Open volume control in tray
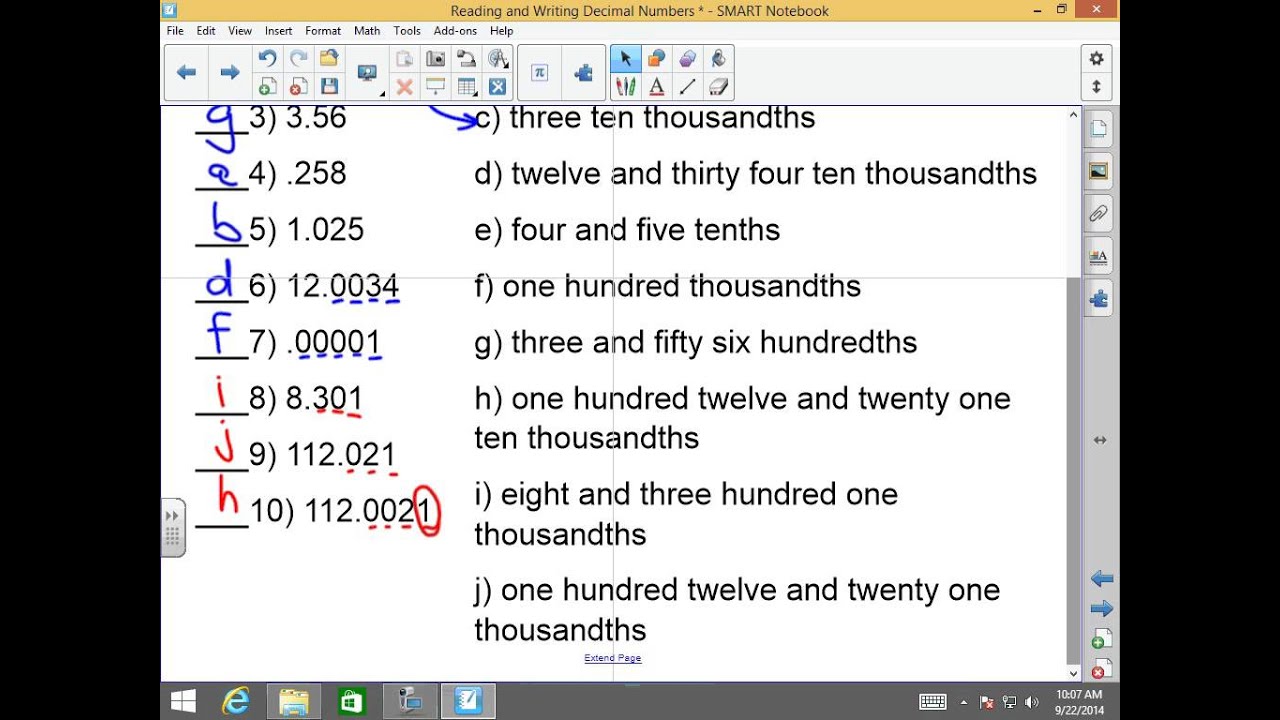This screenshot has height=720, width=1280. click(x=1032, y=702)
